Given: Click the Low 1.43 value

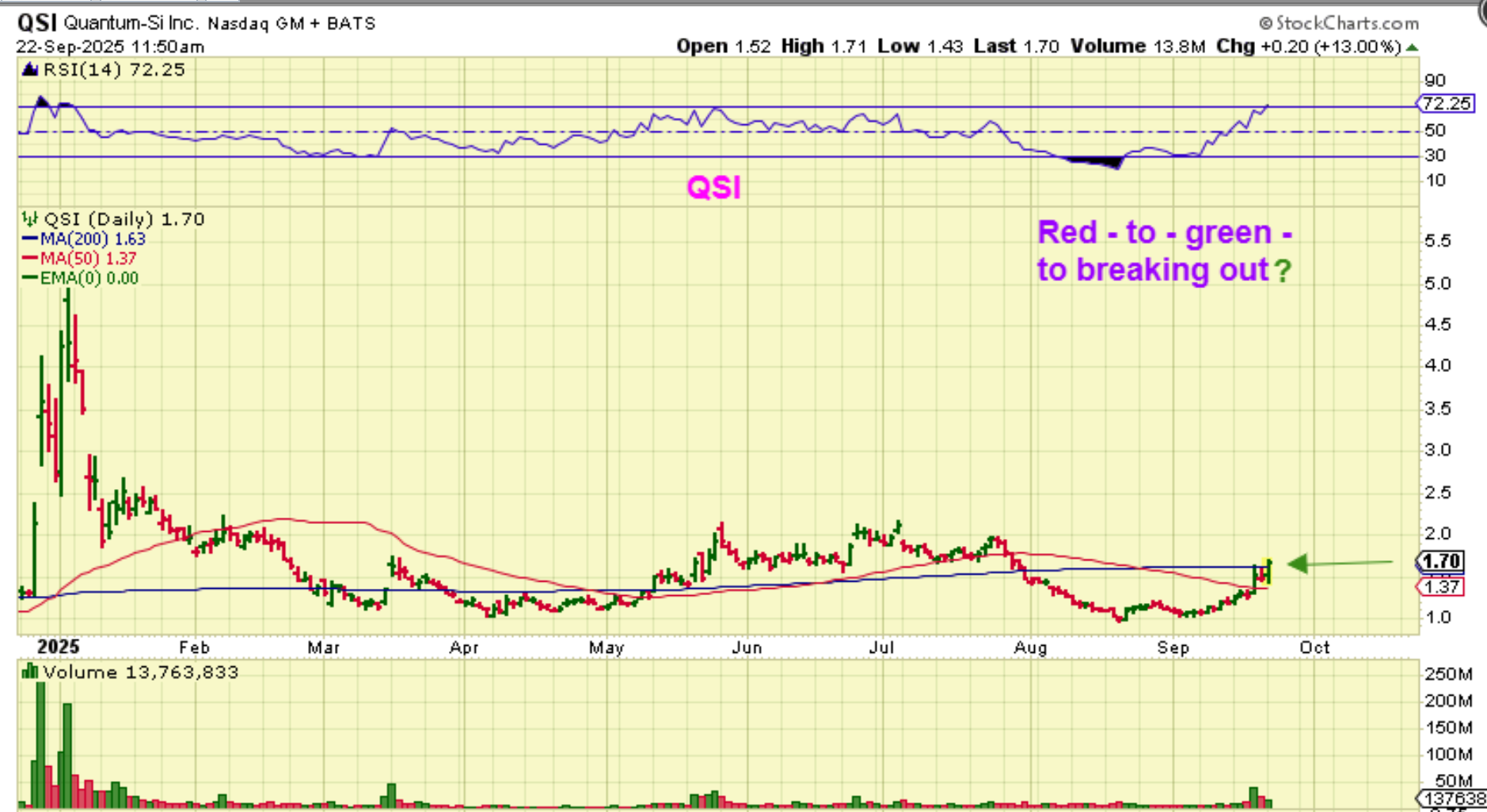Looking at the screenshot, I should point(920,46).
